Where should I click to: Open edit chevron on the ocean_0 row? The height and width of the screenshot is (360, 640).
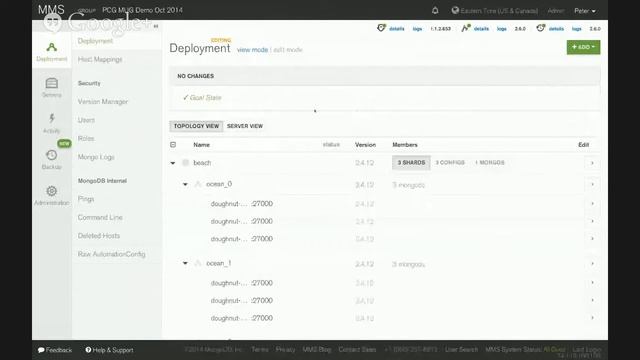click(592, 184)
